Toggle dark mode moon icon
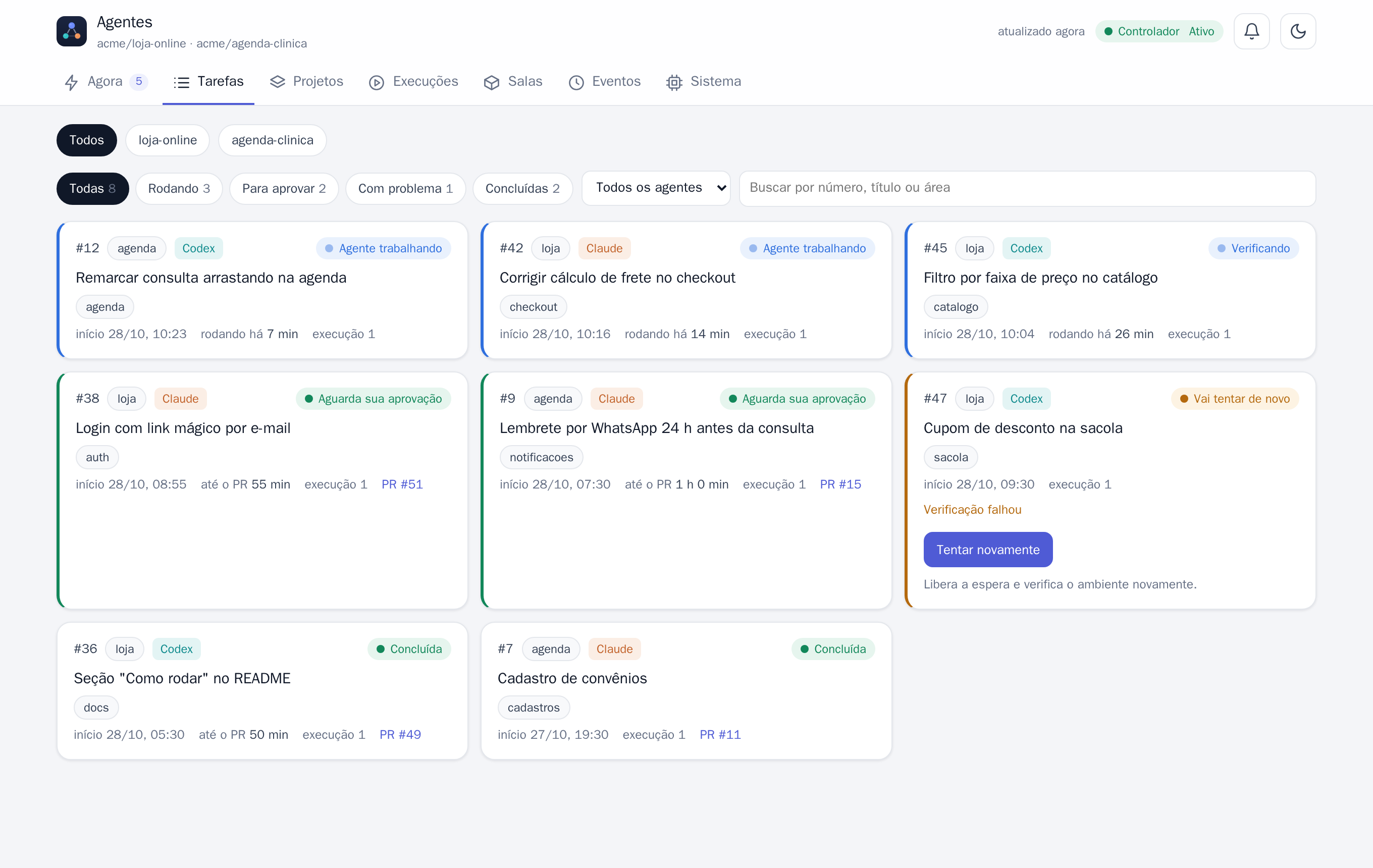 pos(1298,31)
